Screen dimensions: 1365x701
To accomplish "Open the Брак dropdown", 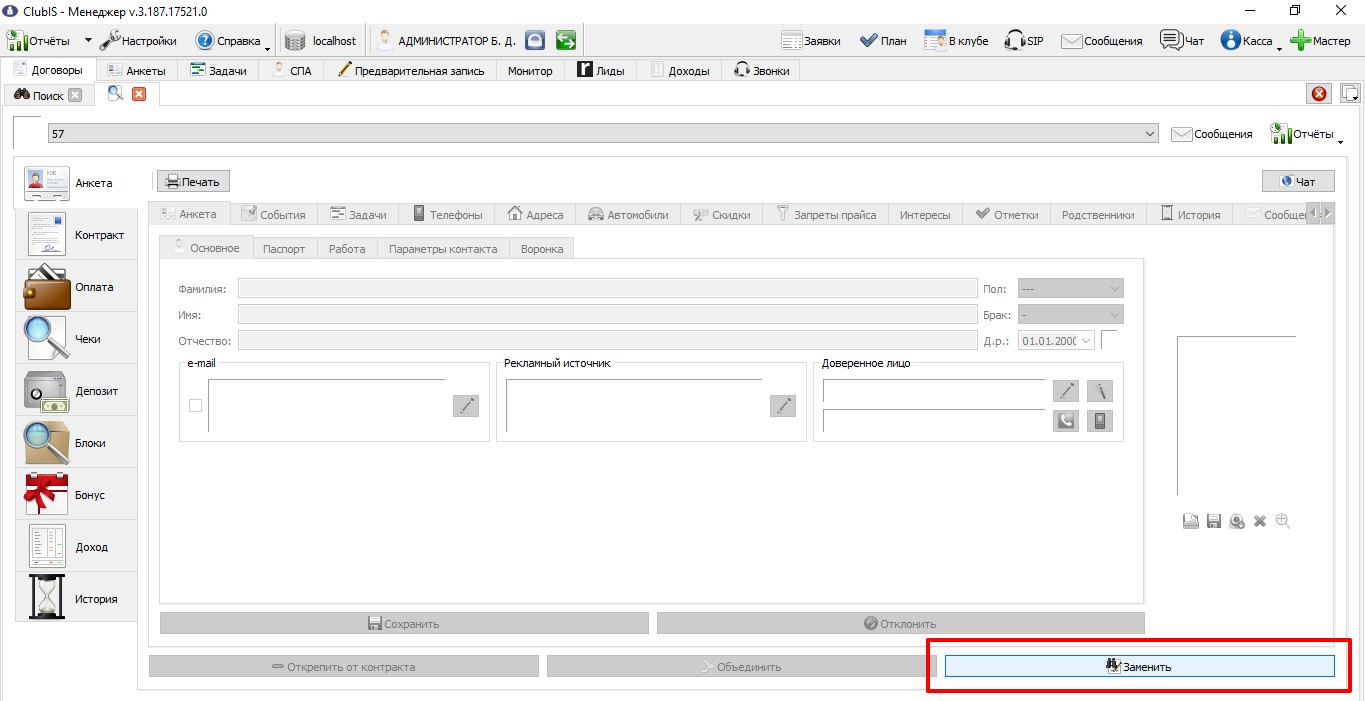I will point(1071,314).
